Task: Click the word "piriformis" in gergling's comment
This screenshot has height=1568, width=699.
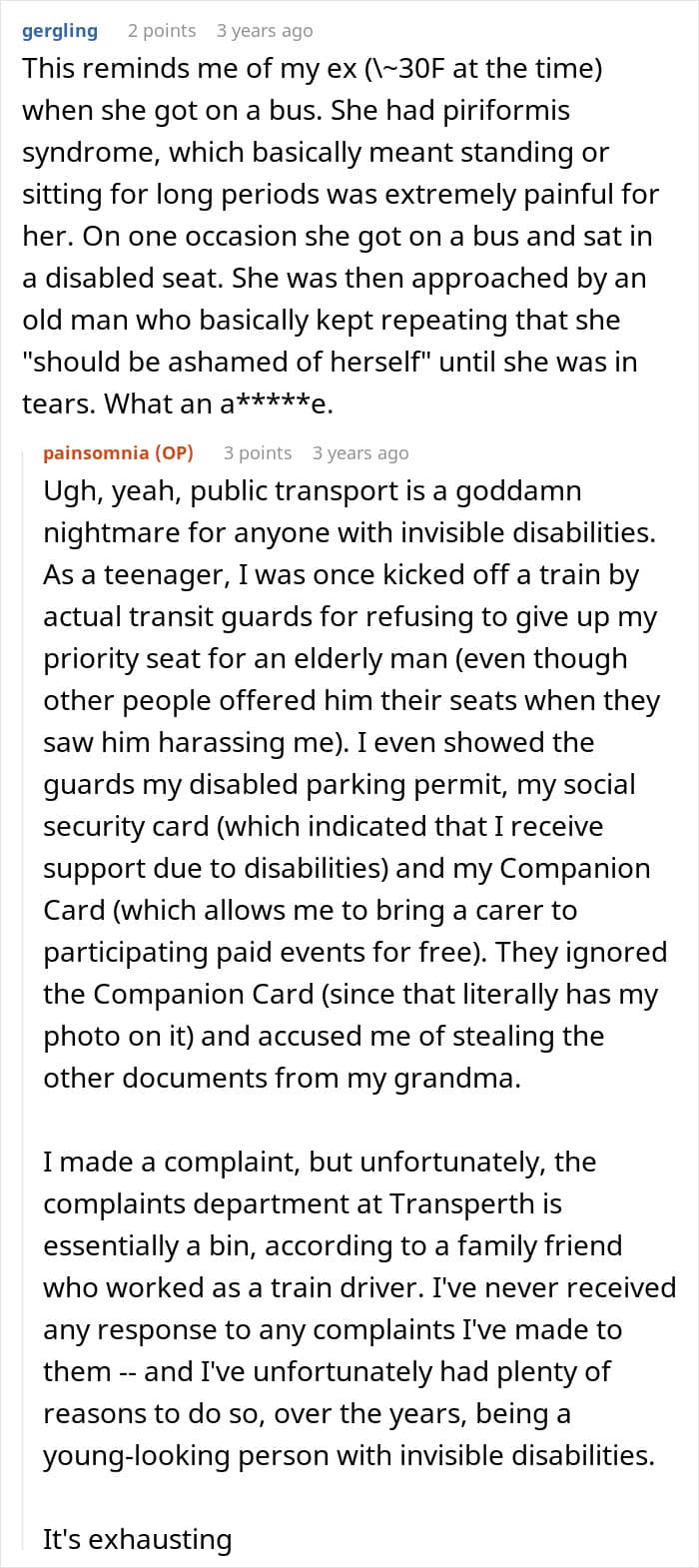Action: click(x=502, y=110)
